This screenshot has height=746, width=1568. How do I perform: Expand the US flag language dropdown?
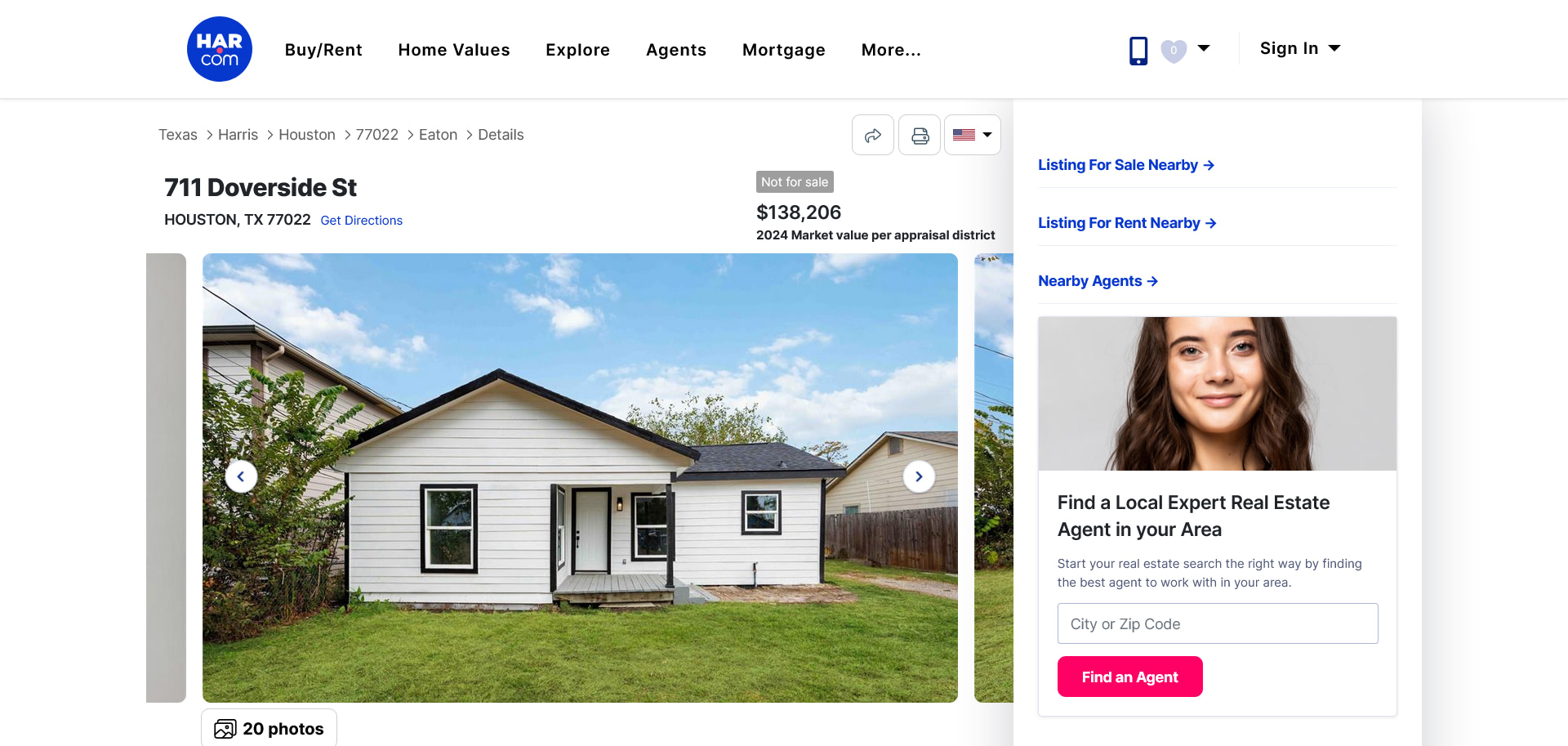pos(972,135)
